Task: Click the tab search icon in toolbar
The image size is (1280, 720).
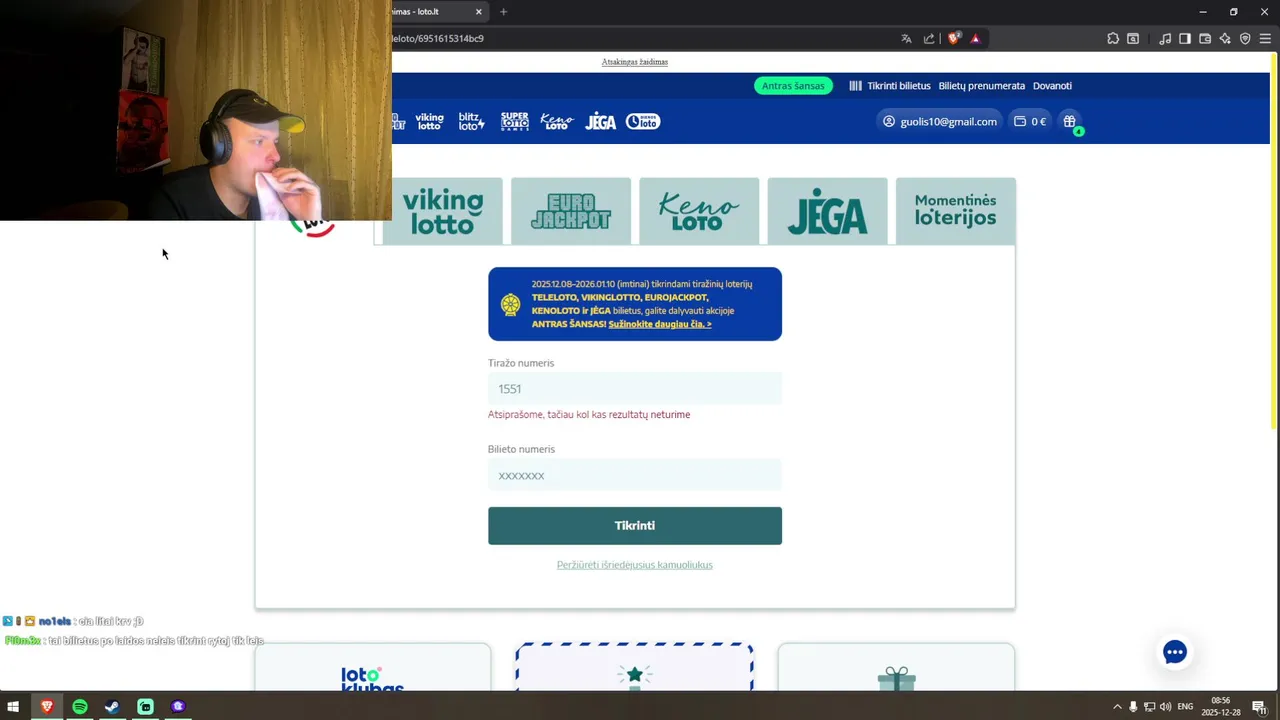Action: 1133,38
